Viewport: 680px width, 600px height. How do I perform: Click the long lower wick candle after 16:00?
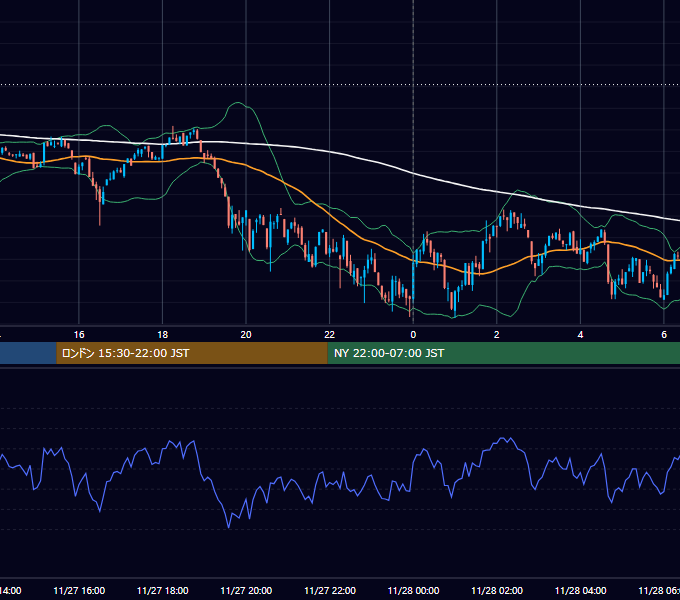click(x=100, y=206)
